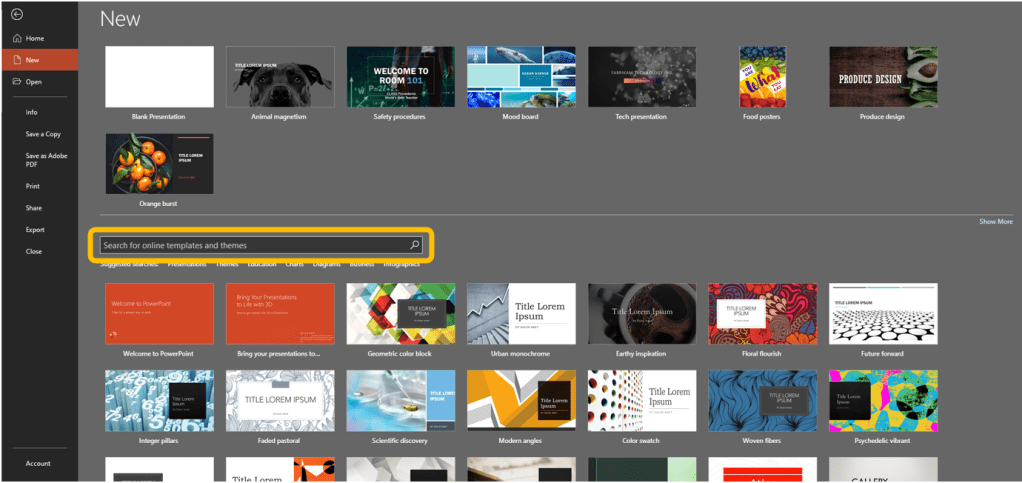Search suggested term Education
This screenshot has width=1022, height=483.
pyautogui.click(x=261, y=265)
